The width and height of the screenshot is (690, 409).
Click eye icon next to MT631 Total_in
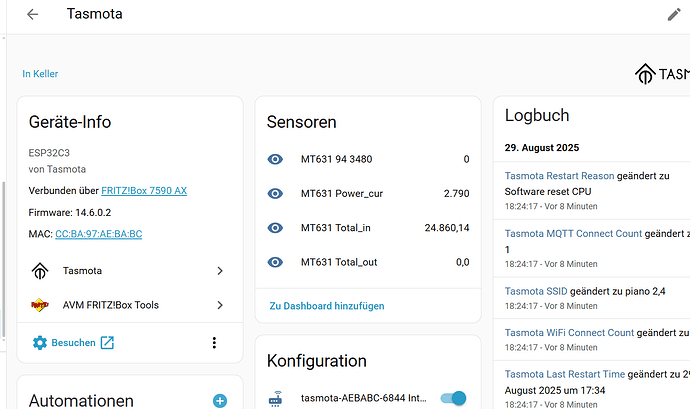coord(276,228)
